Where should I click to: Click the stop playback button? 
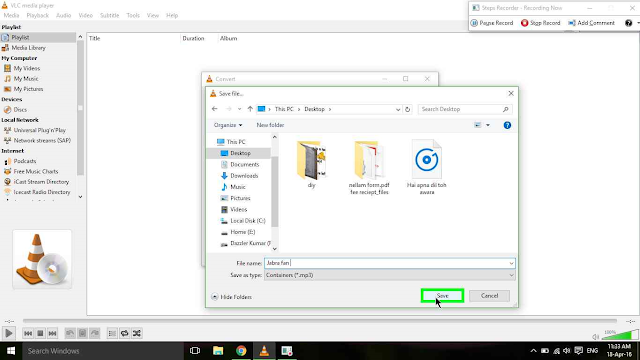(40, 333)
